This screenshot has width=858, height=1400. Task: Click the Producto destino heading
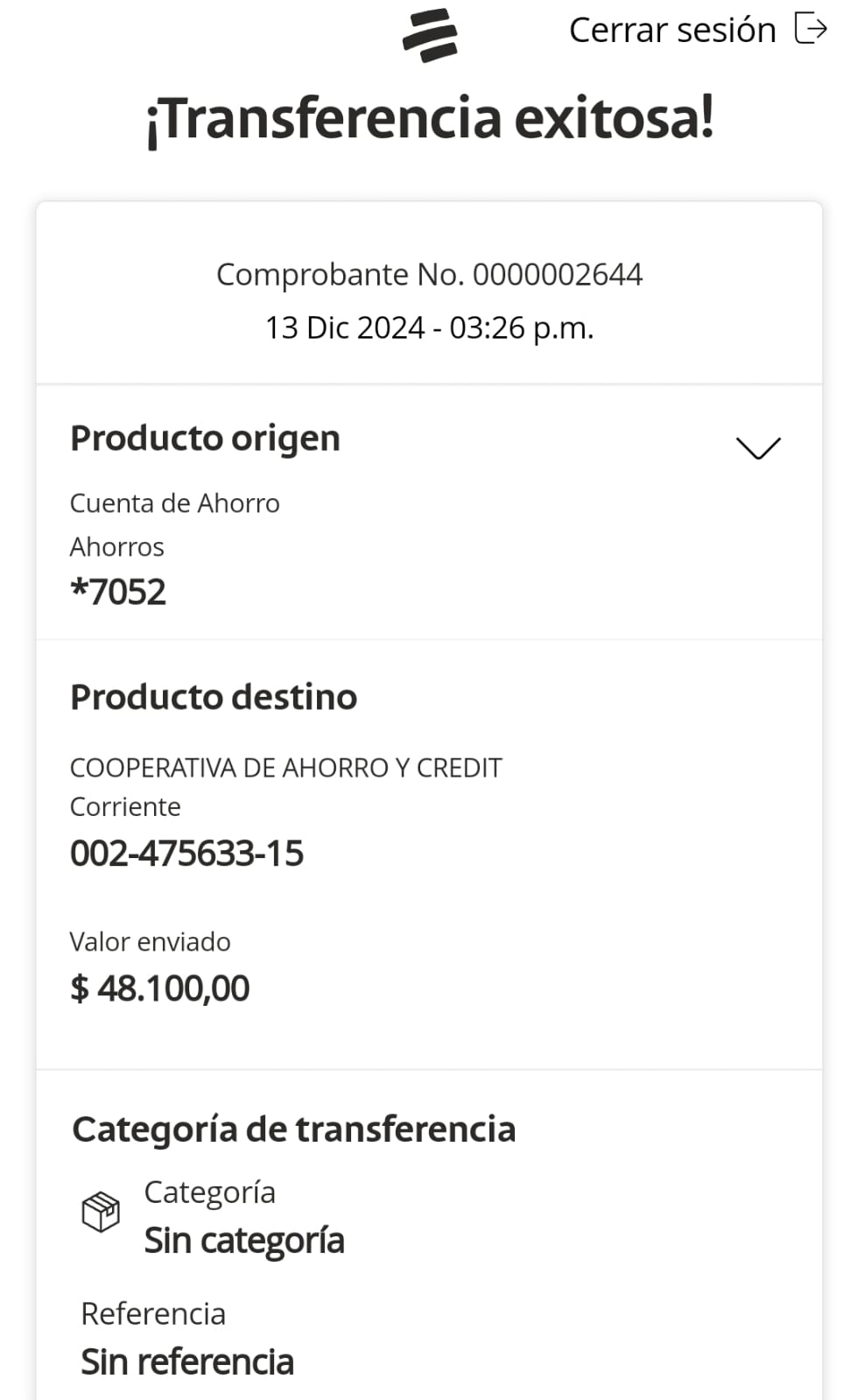tap(214, 697)
